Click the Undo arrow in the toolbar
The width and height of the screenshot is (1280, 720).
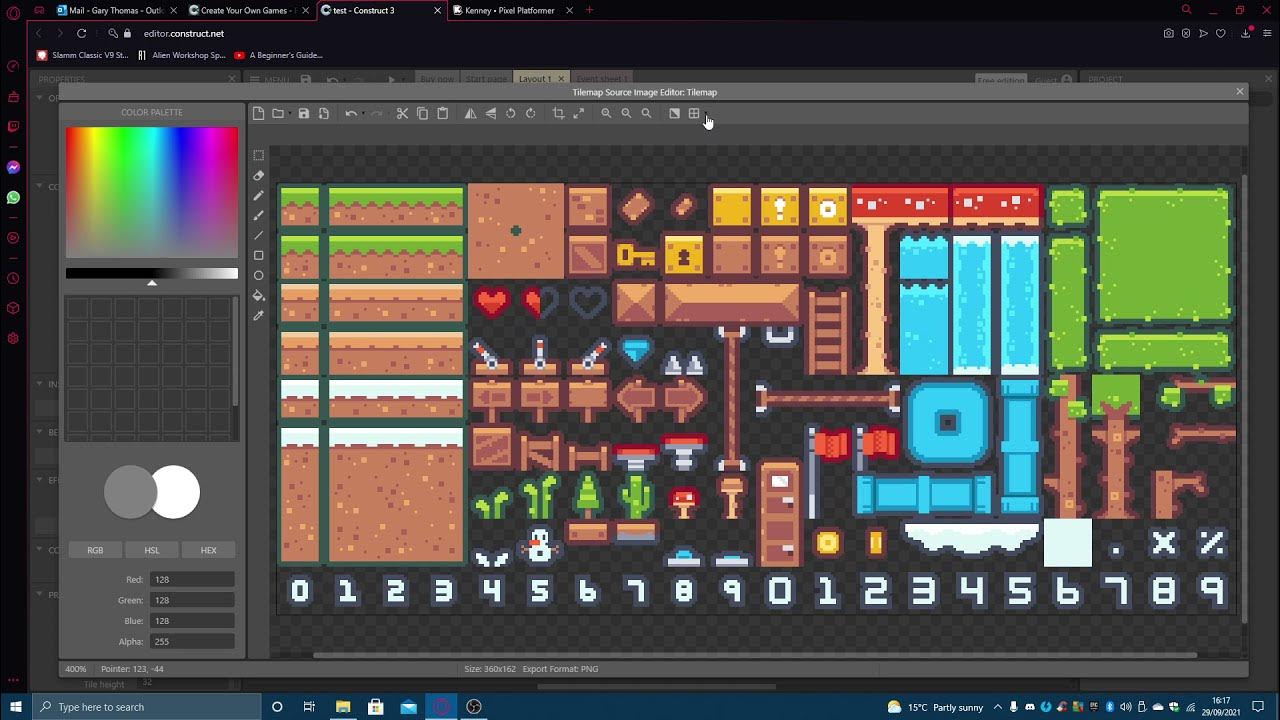(351, 114)
